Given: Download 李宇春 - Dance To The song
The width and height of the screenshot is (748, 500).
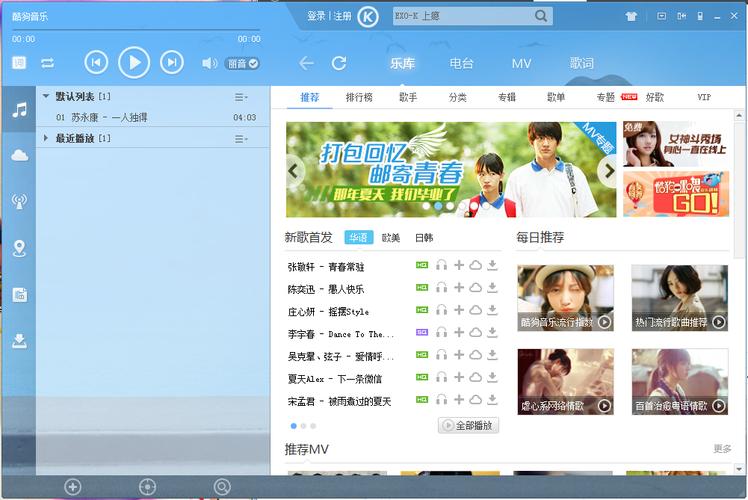Looking at the screenshot, I should (x=492, y=333).
